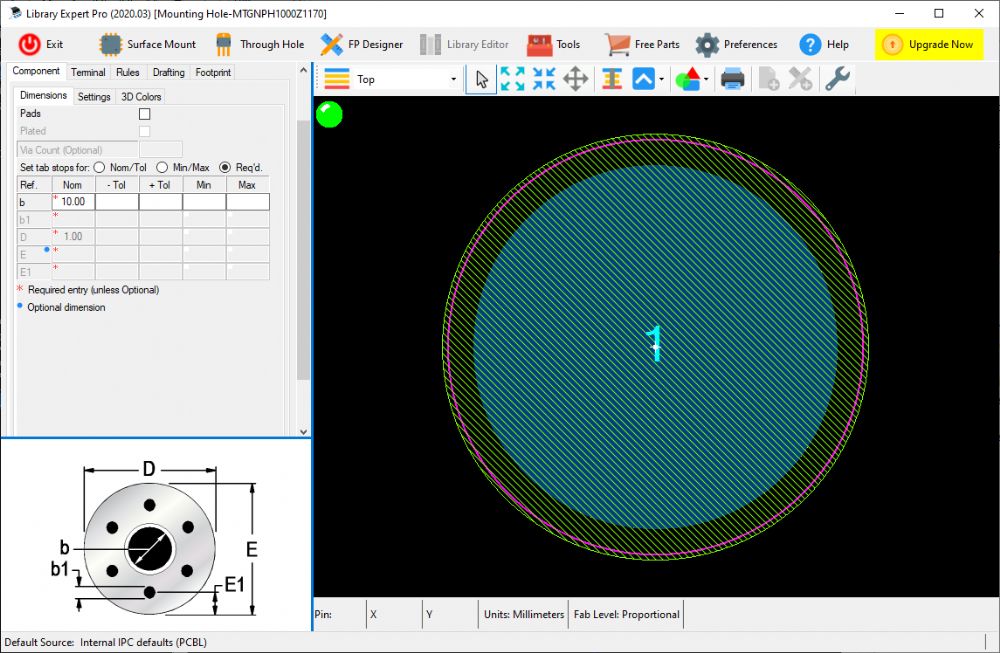The width and height of the screenshot is (1000, 653).
Task: Open the Through Hole component menu
Action: point(260,44)
